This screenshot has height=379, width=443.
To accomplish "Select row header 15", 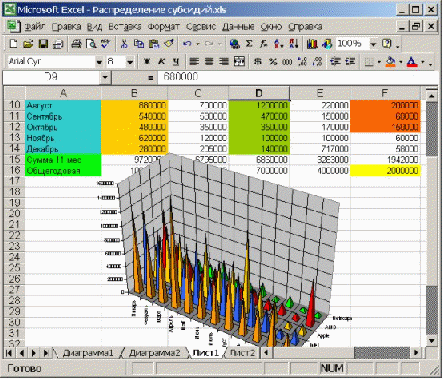I will 14,160.
